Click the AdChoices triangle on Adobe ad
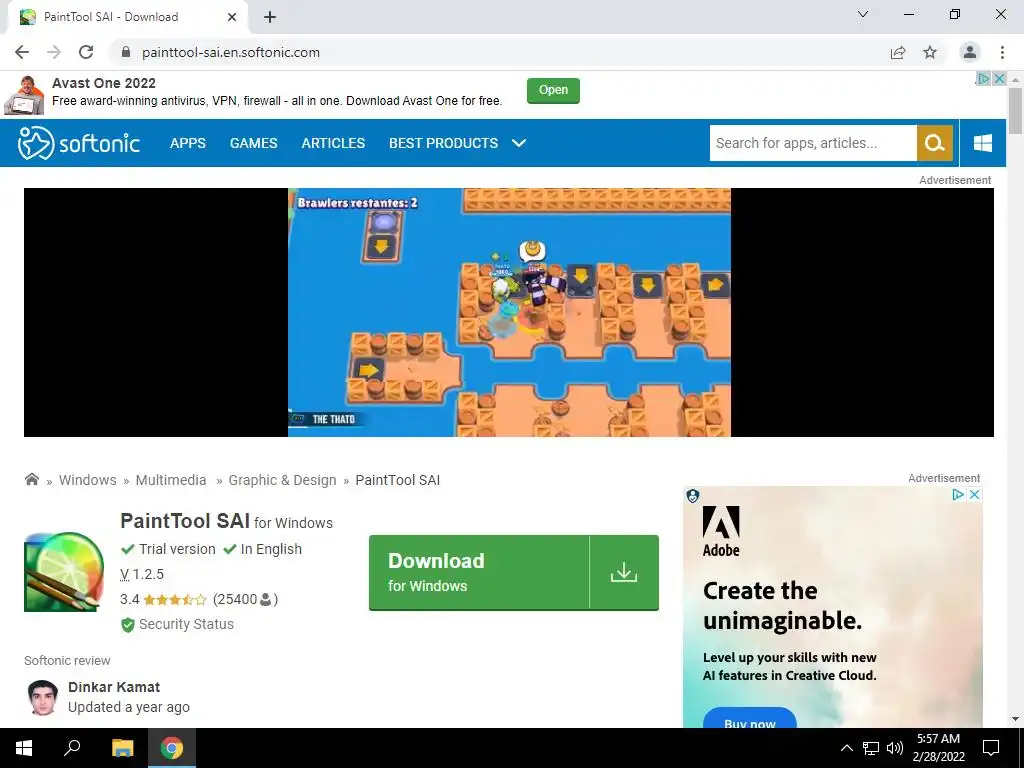The width and height of the screenshot is (1024, 768). point(958,494)
